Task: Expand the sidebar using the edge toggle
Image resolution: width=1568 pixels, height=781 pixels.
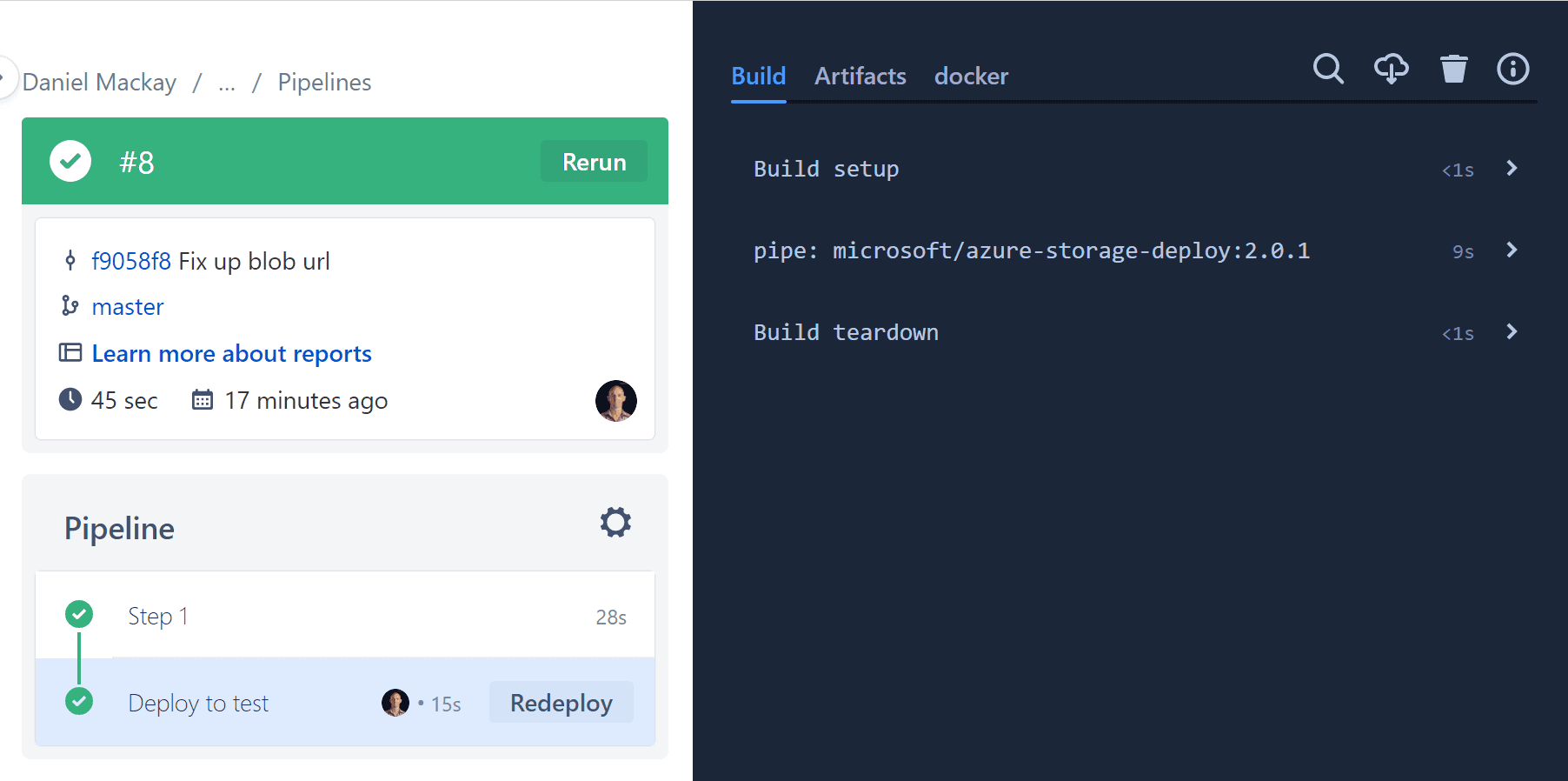Action: pos(5,77)
